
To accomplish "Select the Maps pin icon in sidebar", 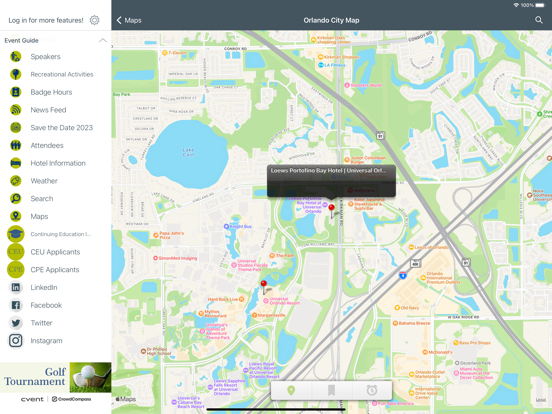I will tap(15, 216).
